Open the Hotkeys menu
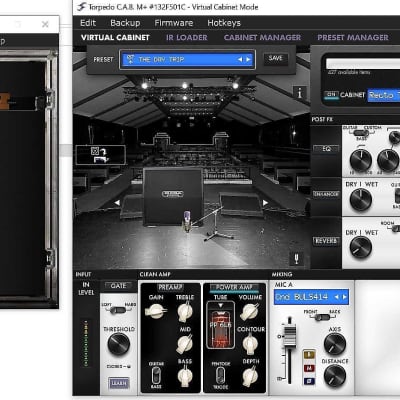400x400 pixels. click(224, 23)
